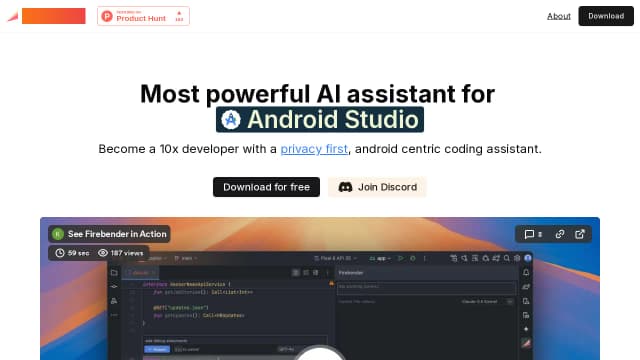Click the Firebender flame logo icon
The width and height of the screenshot is (640, 360).
tap(13, 17)
